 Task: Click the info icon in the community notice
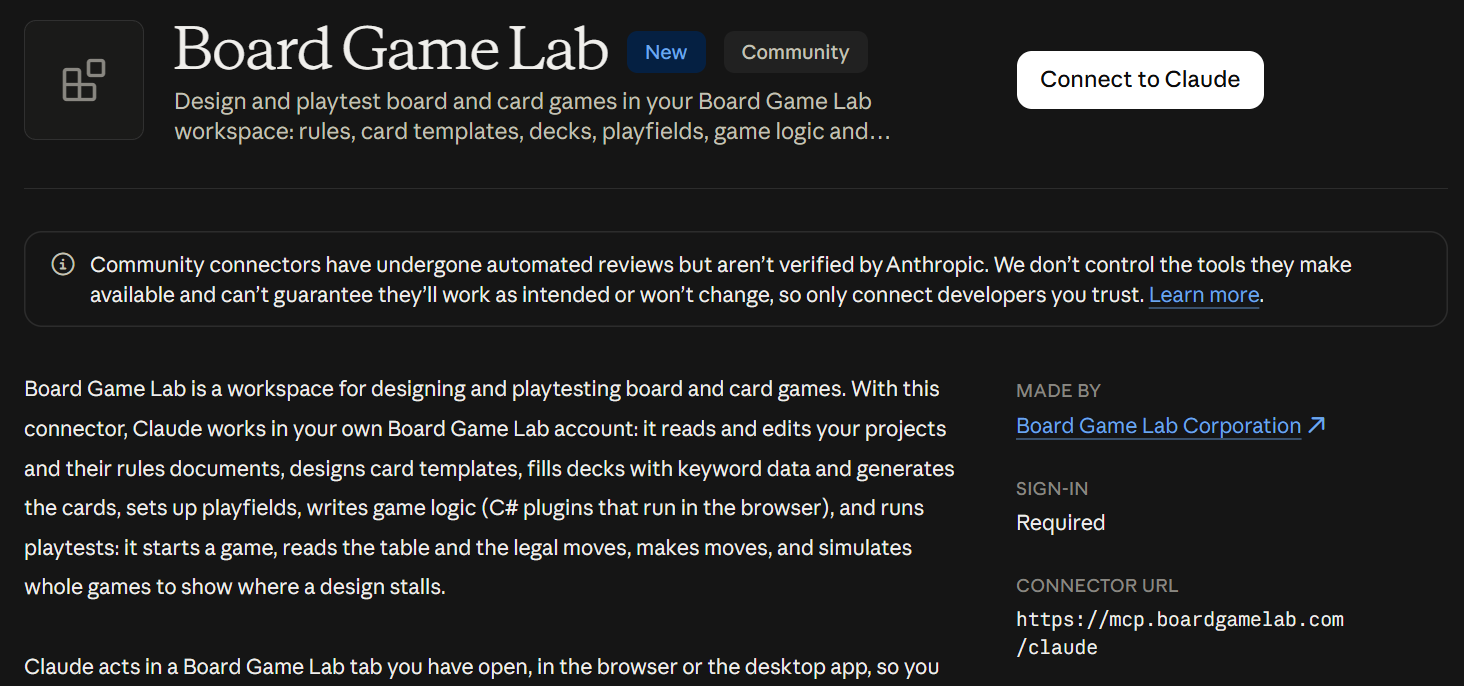[x=63, y=265]
